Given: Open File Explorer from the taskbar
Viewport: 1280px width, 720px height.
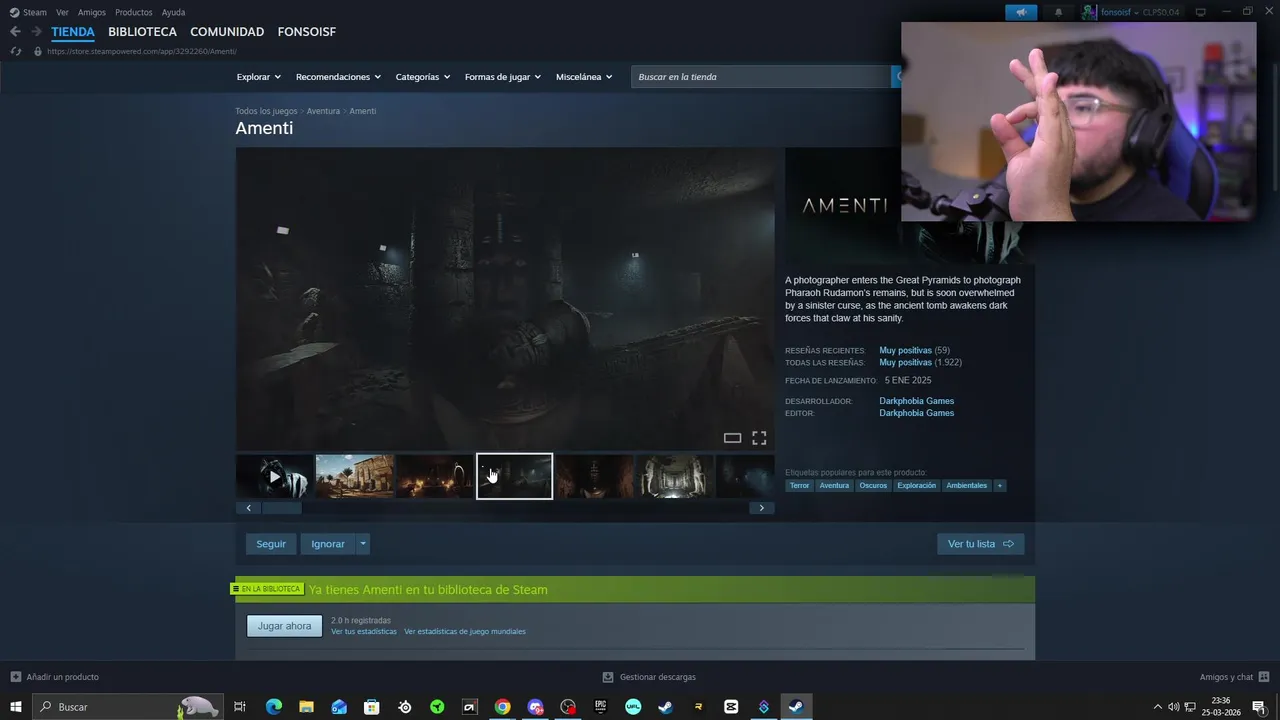Looking at the screenshot, I should pyautogui.click(x=306, y=707).
